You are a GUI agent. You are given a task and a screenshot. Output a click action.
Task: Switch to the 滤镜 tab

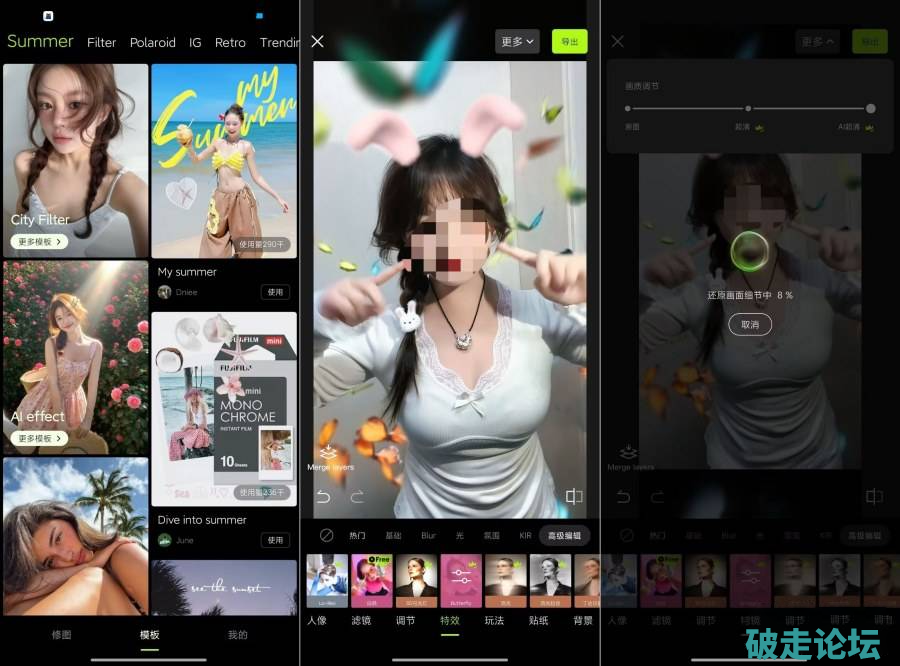(x=361, y=620)
